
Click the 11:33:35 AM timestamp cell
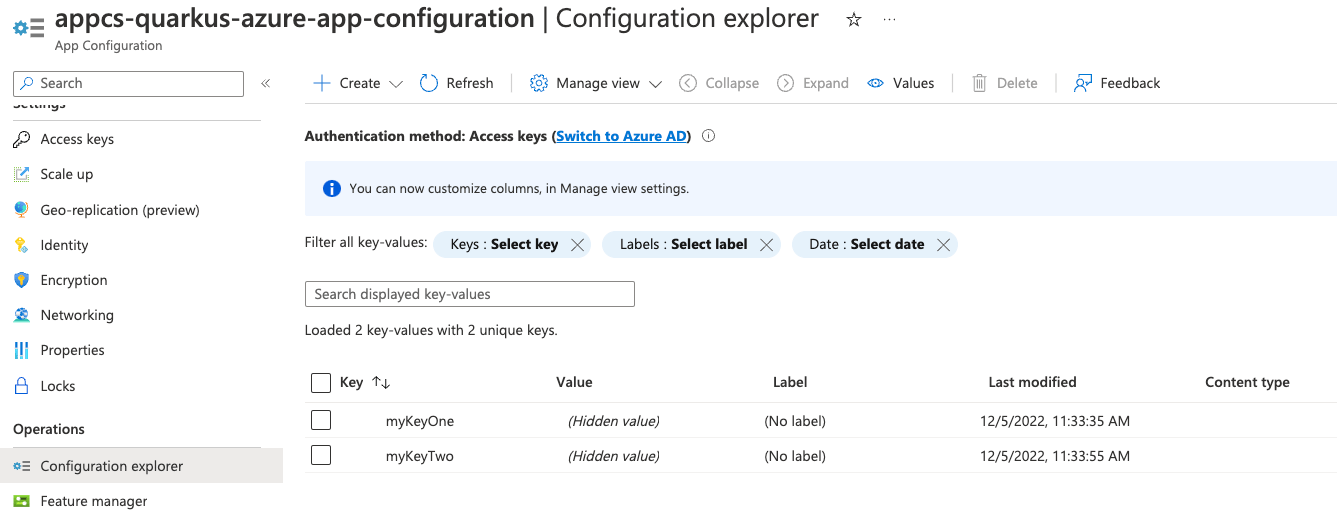1055,421
